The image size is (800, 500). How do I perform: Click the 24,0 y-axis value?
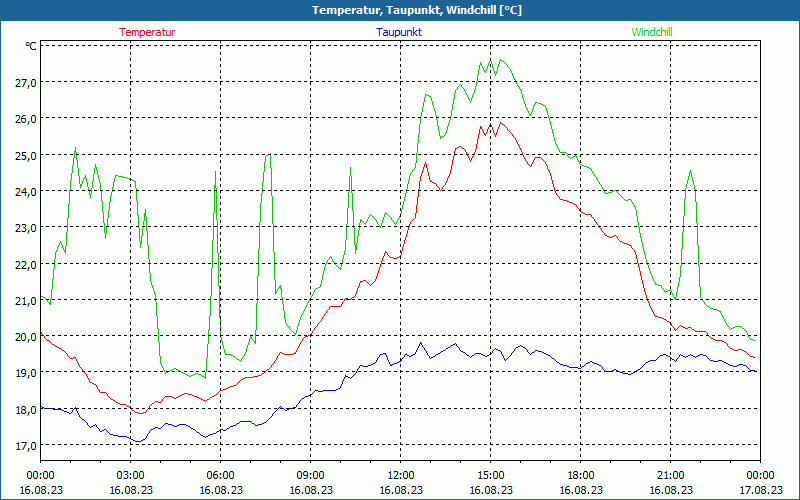[x=25, y=192]
